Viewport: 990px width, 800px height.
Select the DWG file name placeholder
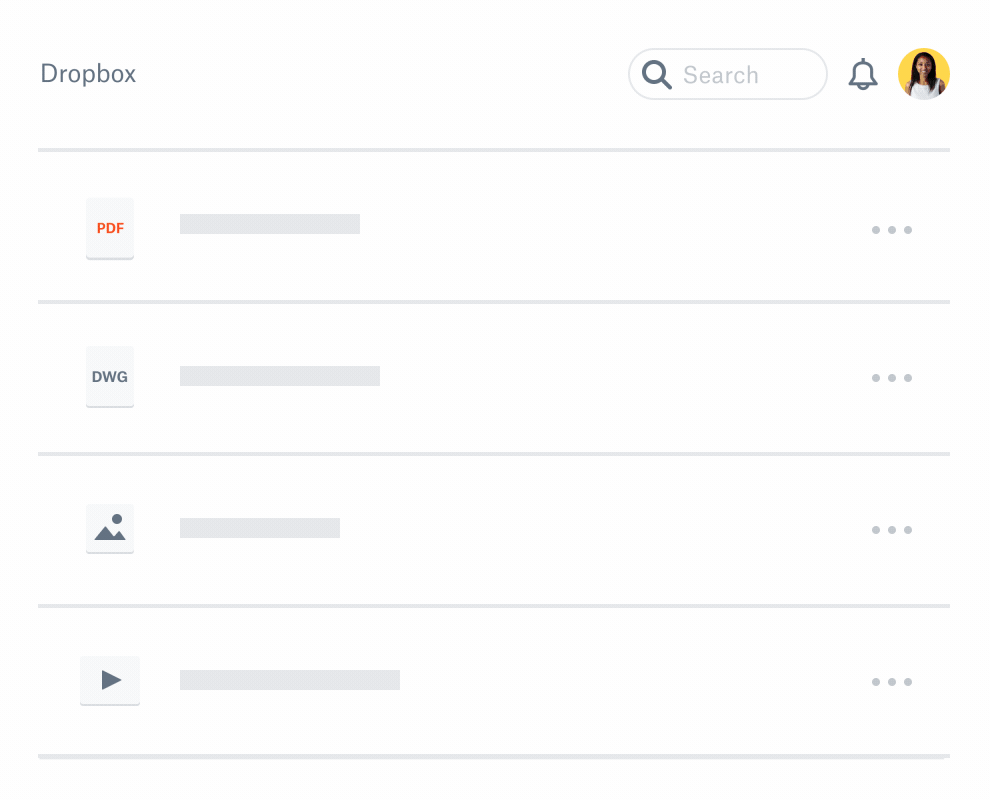coord(279,375)
